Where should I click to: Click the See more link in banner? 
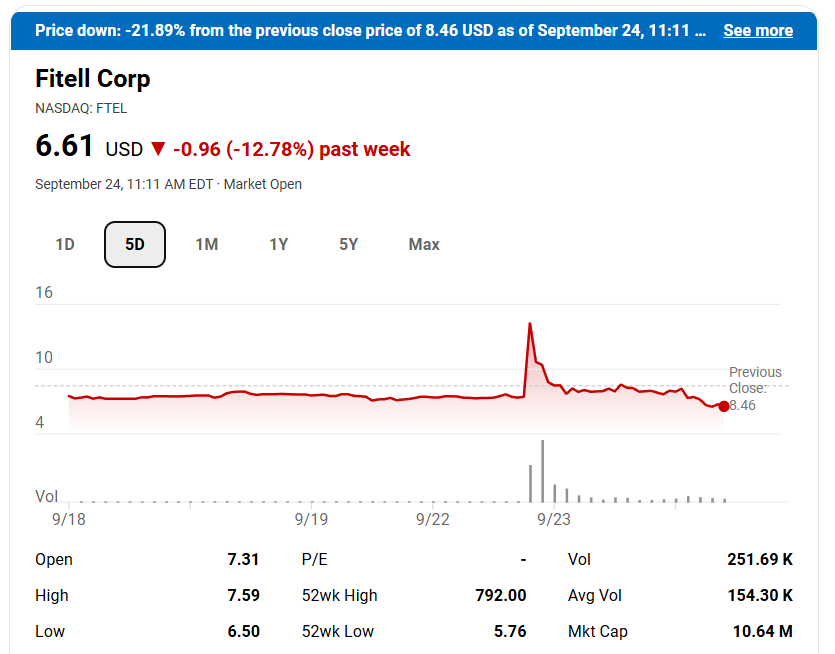[757, 30]
